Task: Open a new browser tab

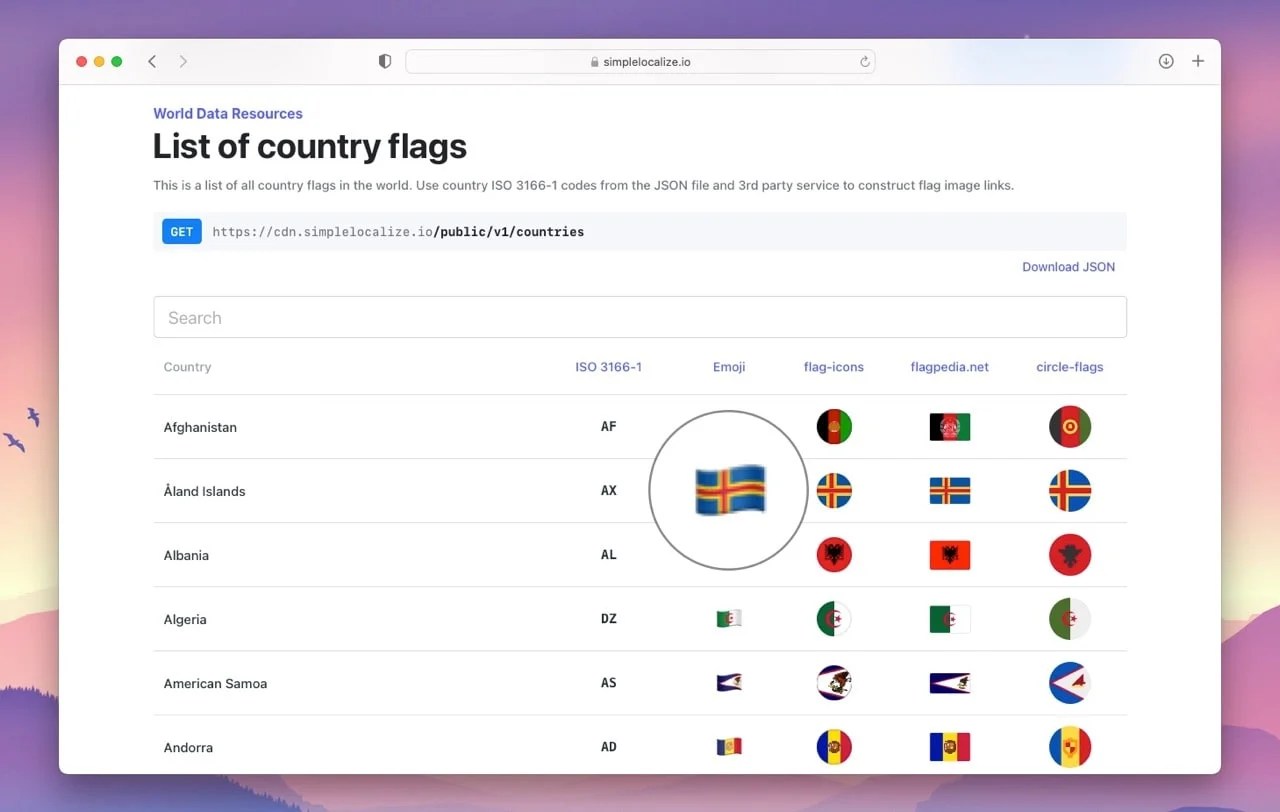Action: tap(1198, 61)
